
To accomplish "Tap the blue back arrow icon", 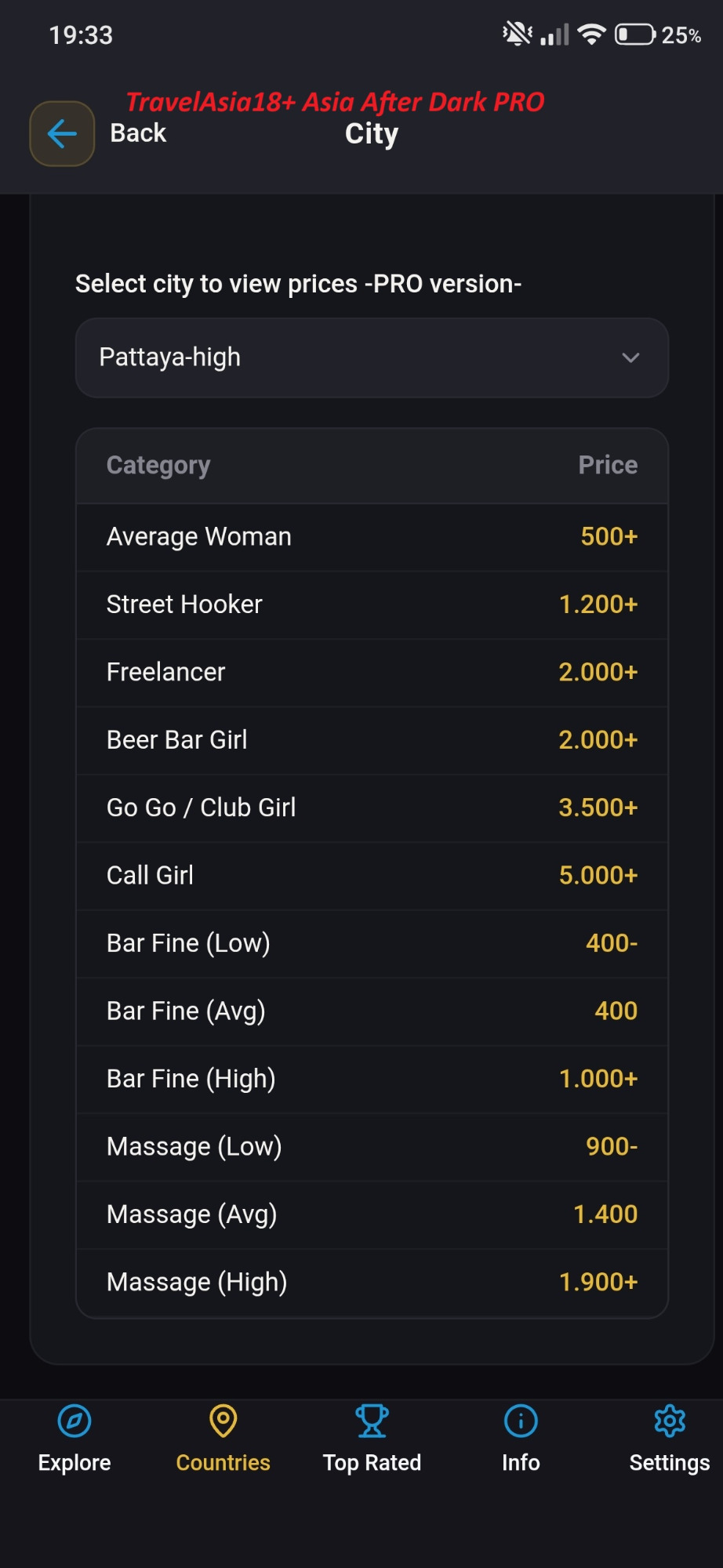I will [62, 133].
